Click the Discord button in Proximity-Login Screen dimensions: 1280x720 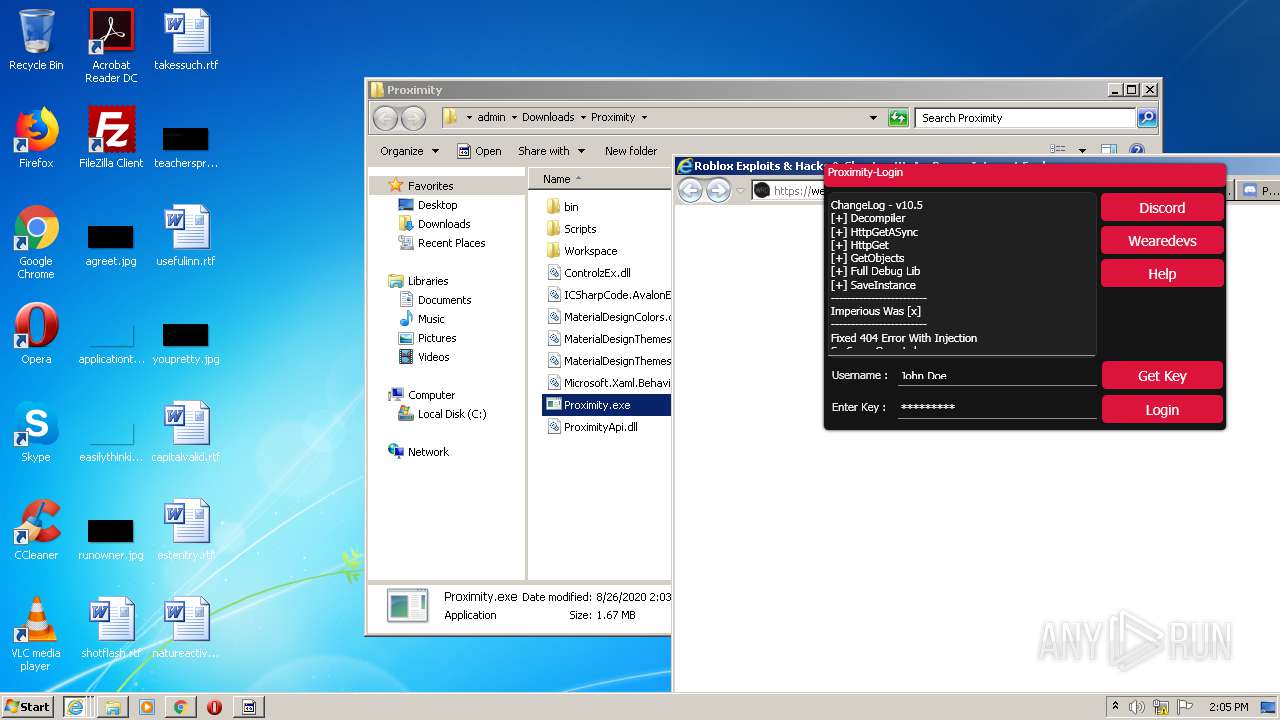click(1162, 208)
